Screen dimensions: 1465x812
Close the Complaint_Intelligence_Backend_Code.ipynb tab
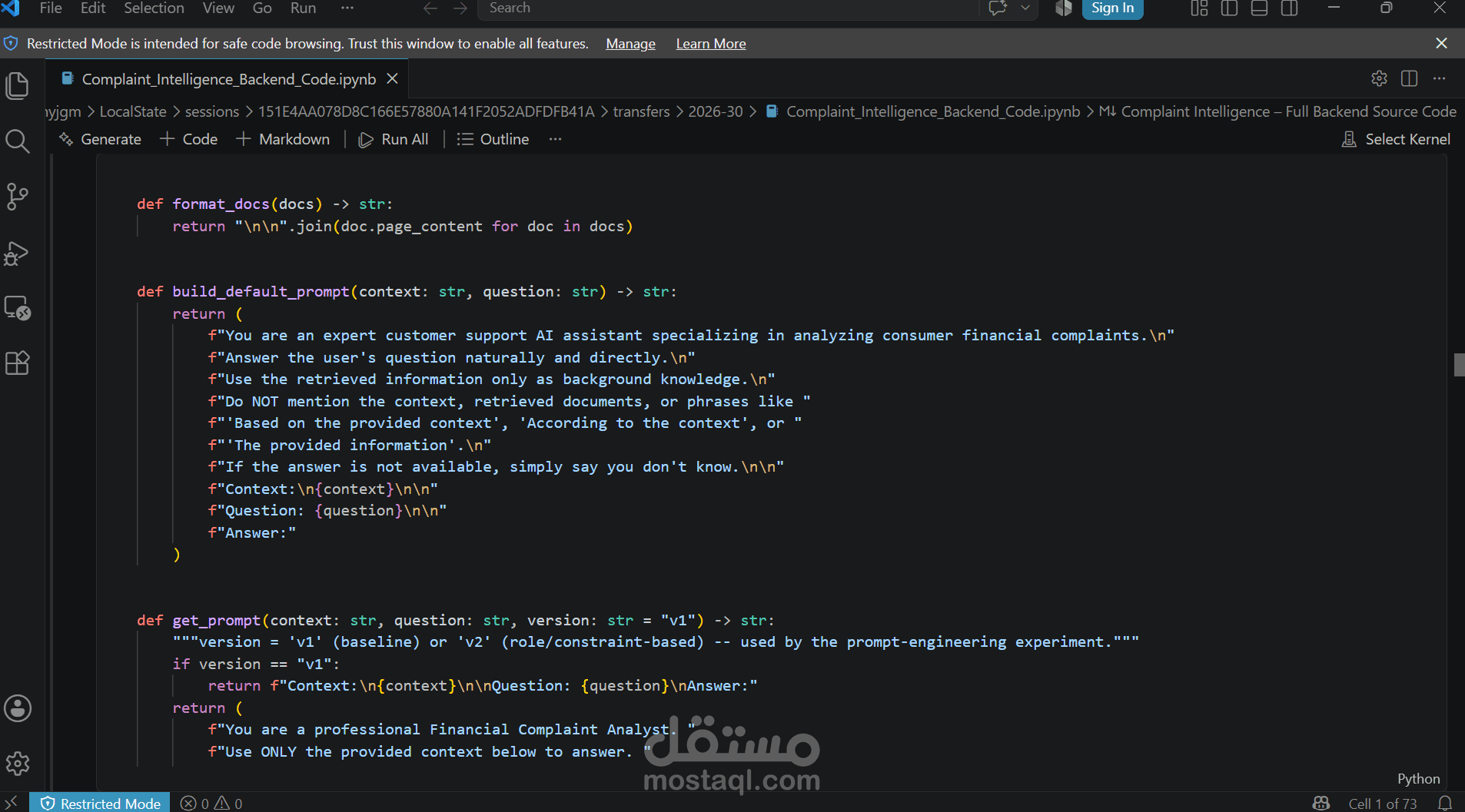392,78
